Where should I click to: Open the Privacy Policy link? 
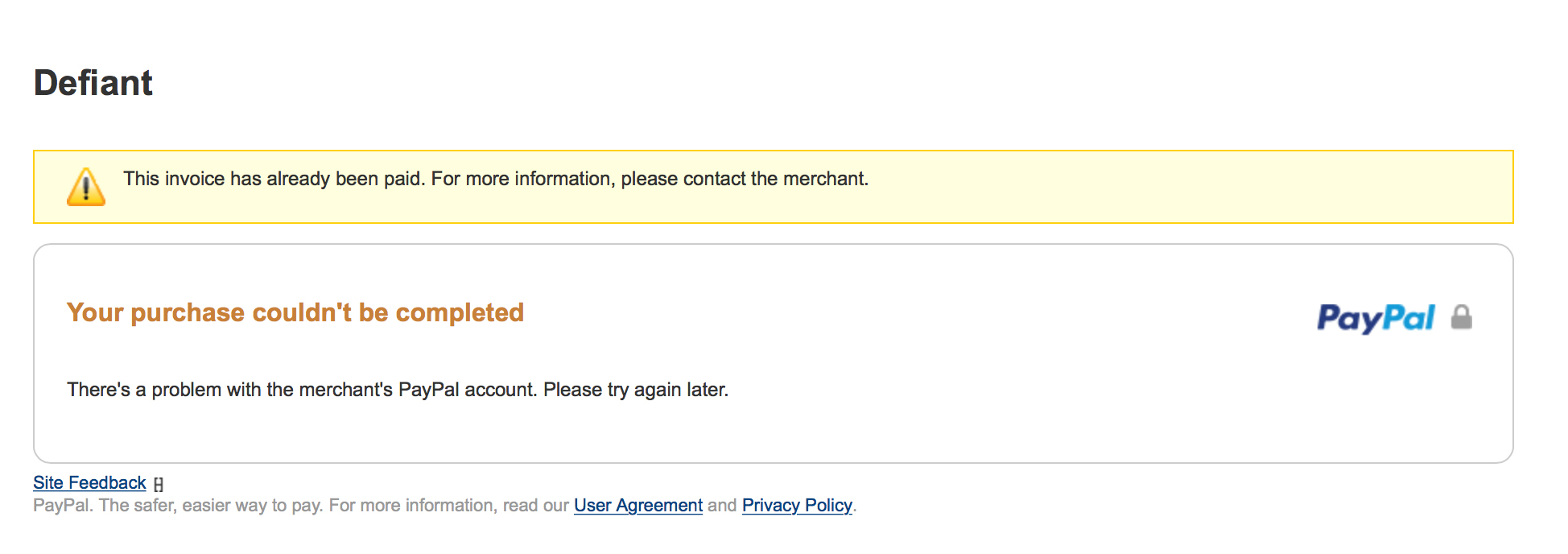tap(796, 505)
